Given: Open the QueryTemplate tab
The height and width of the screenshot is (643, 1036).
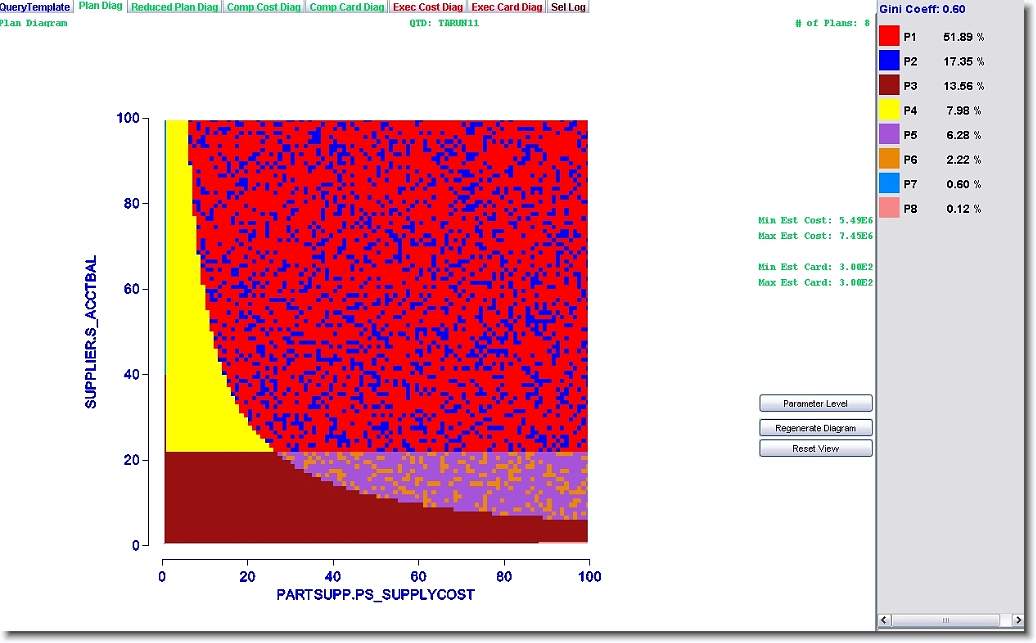Looking at the screenshot, I should click(35, 7).
